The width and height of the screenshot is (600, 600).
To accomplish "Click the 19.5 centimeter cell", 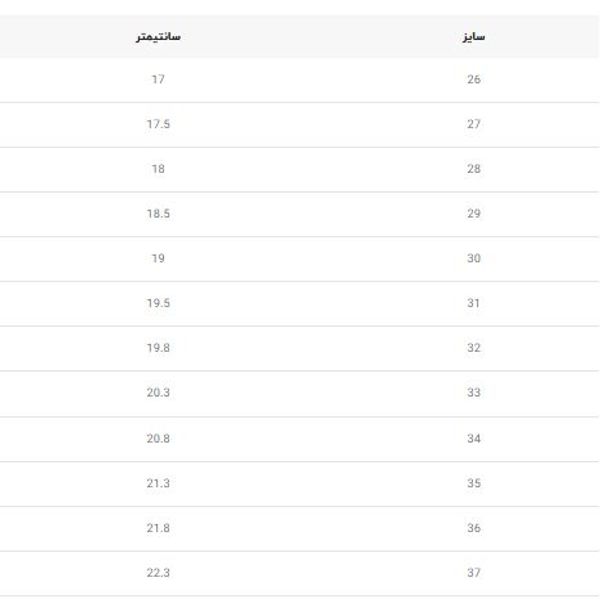I will click(x=158, y=303).
